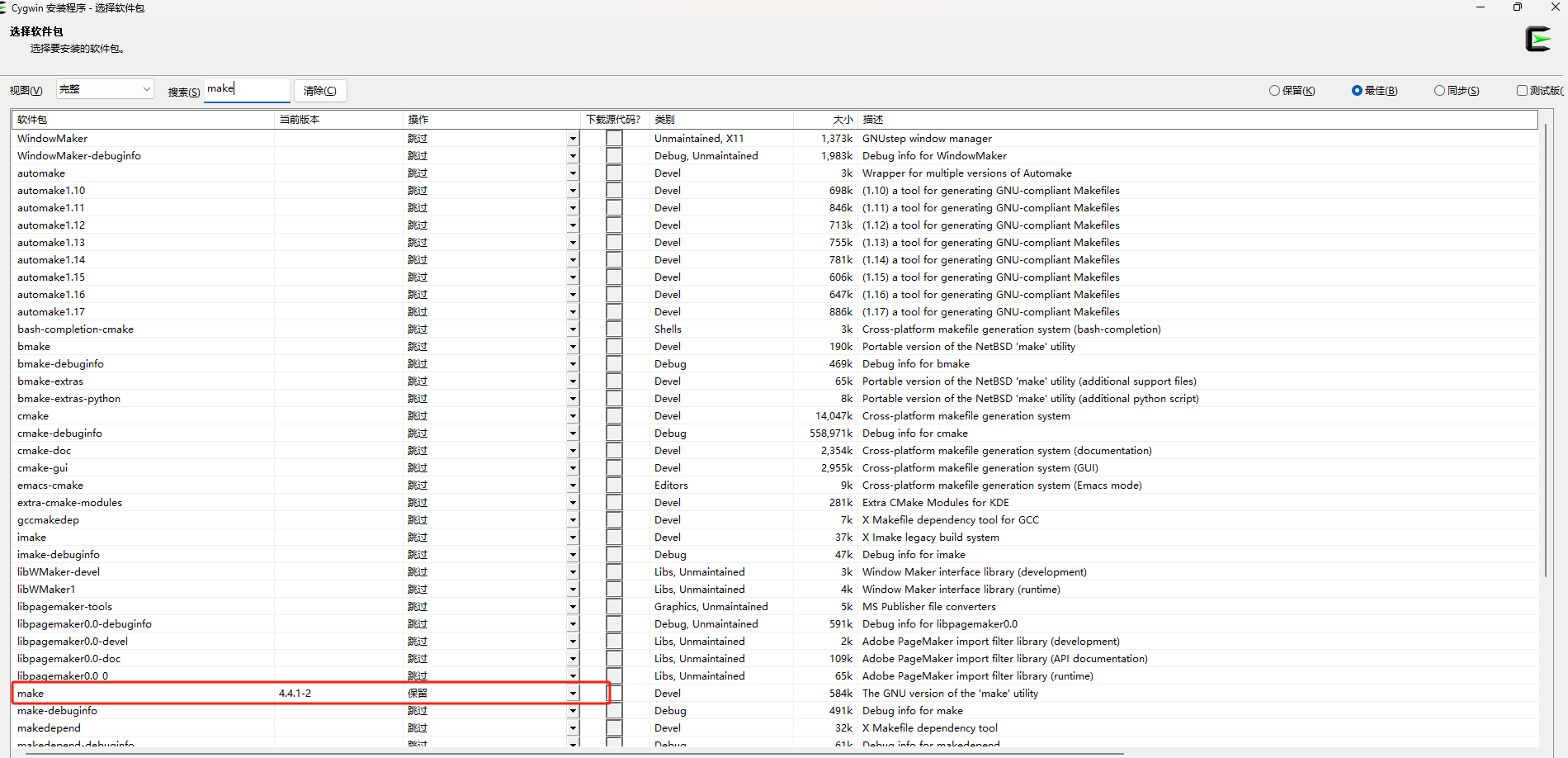
Task: Open action dropdown for cmake row
Action: point(573,416)
